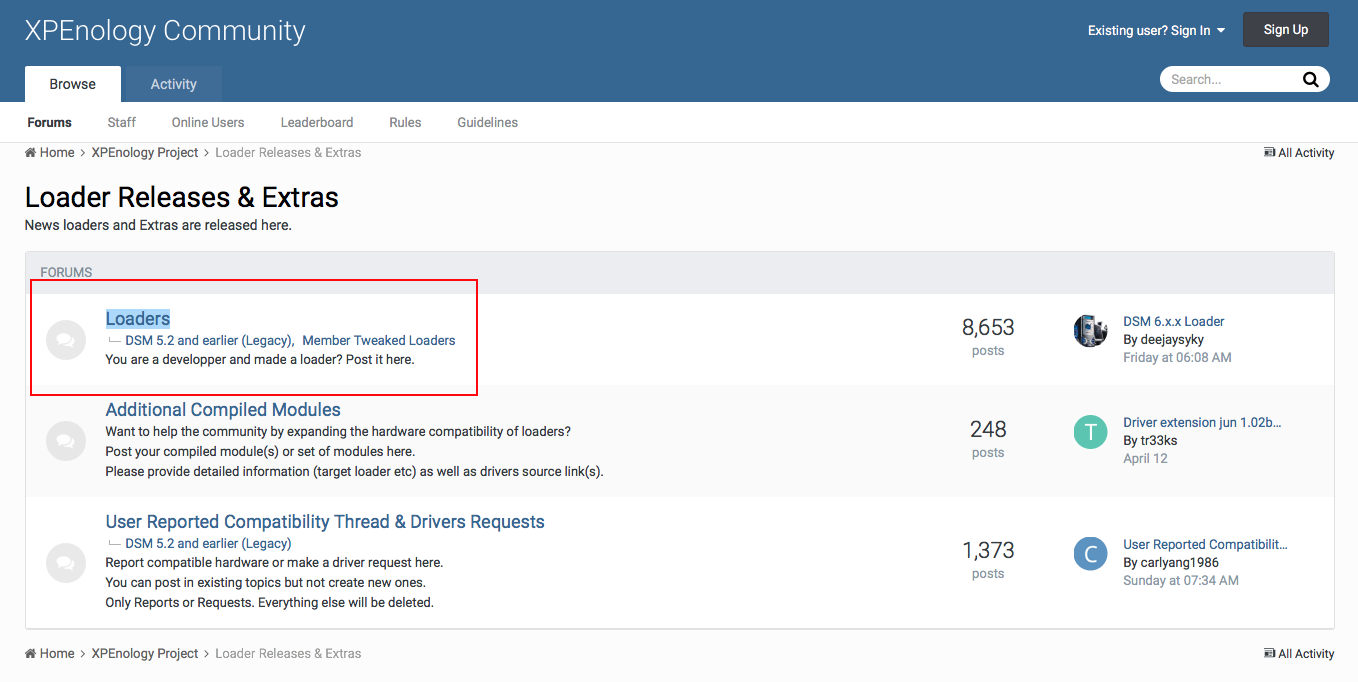Open User Reported Compatibility Thread forum
The width and height of the screenshot is (1358, 682).
[325, 522]
